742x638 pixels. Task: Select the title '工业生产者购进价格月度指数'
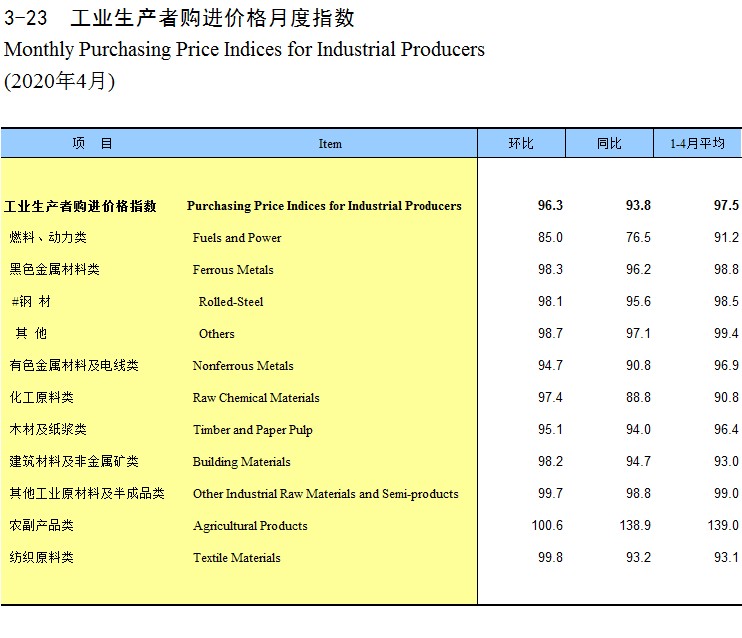212,18
